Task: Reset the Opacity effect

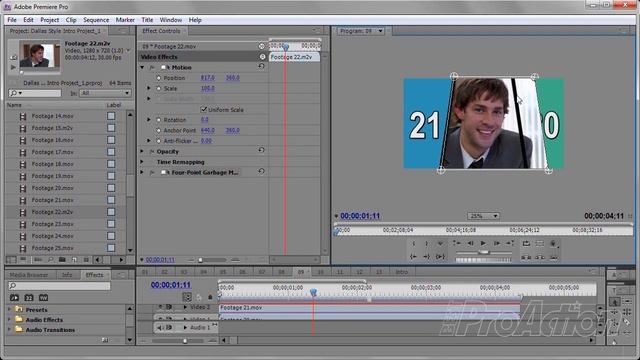Action: (x=262, y=151)
